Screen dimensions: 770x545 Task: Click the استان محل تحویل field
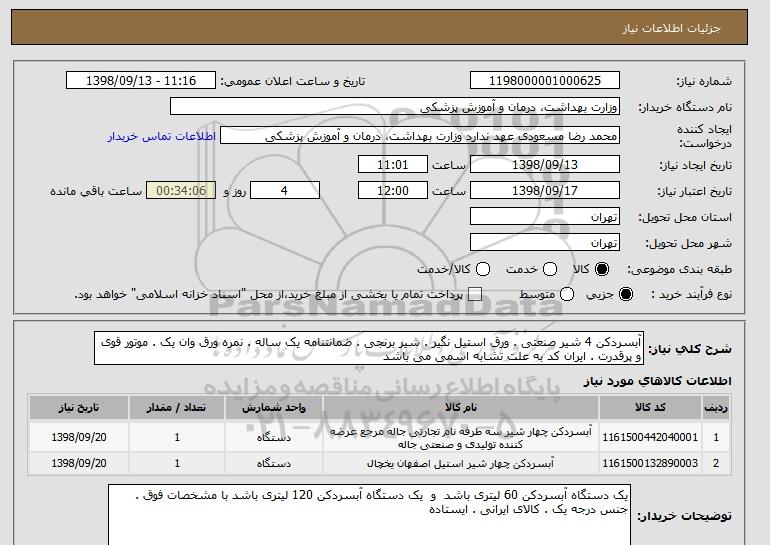point(545,217)
